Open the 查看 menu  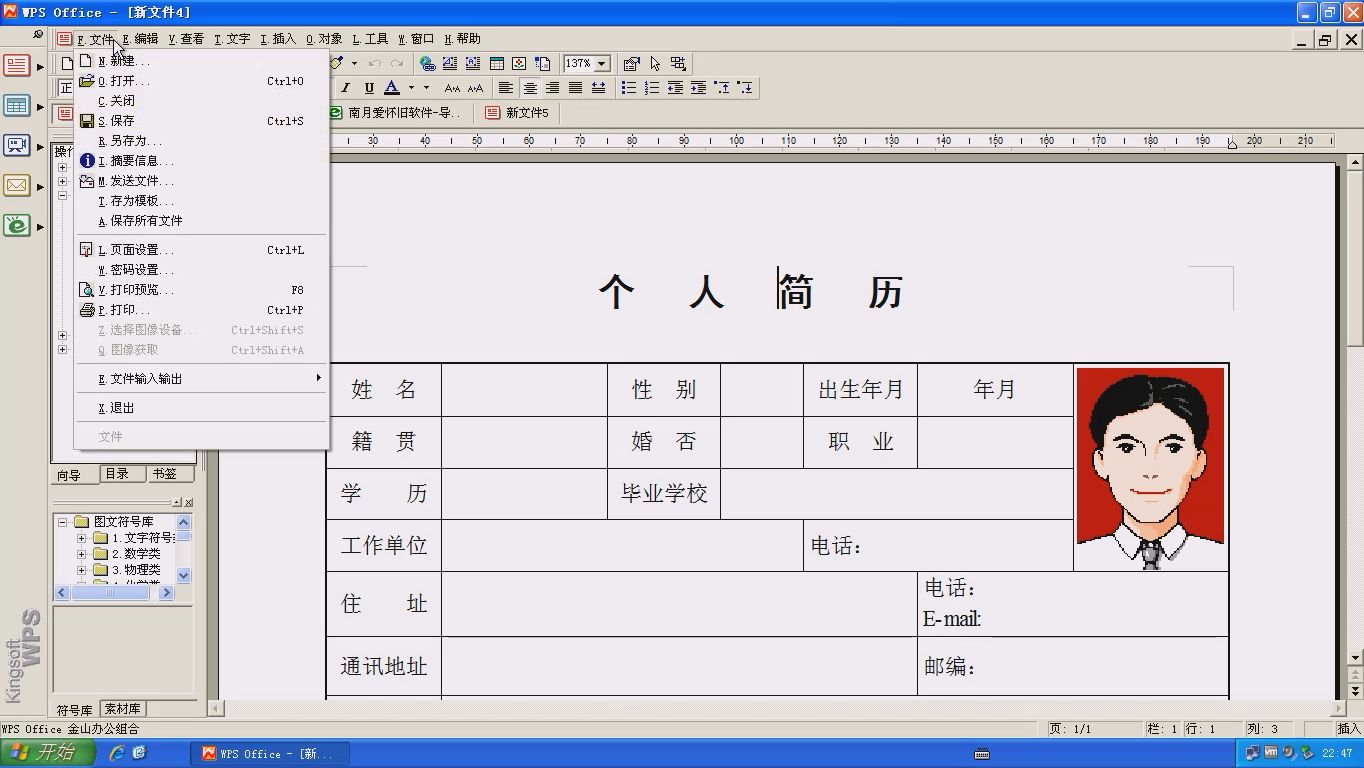pyautogui.click(x=186, y=39)
